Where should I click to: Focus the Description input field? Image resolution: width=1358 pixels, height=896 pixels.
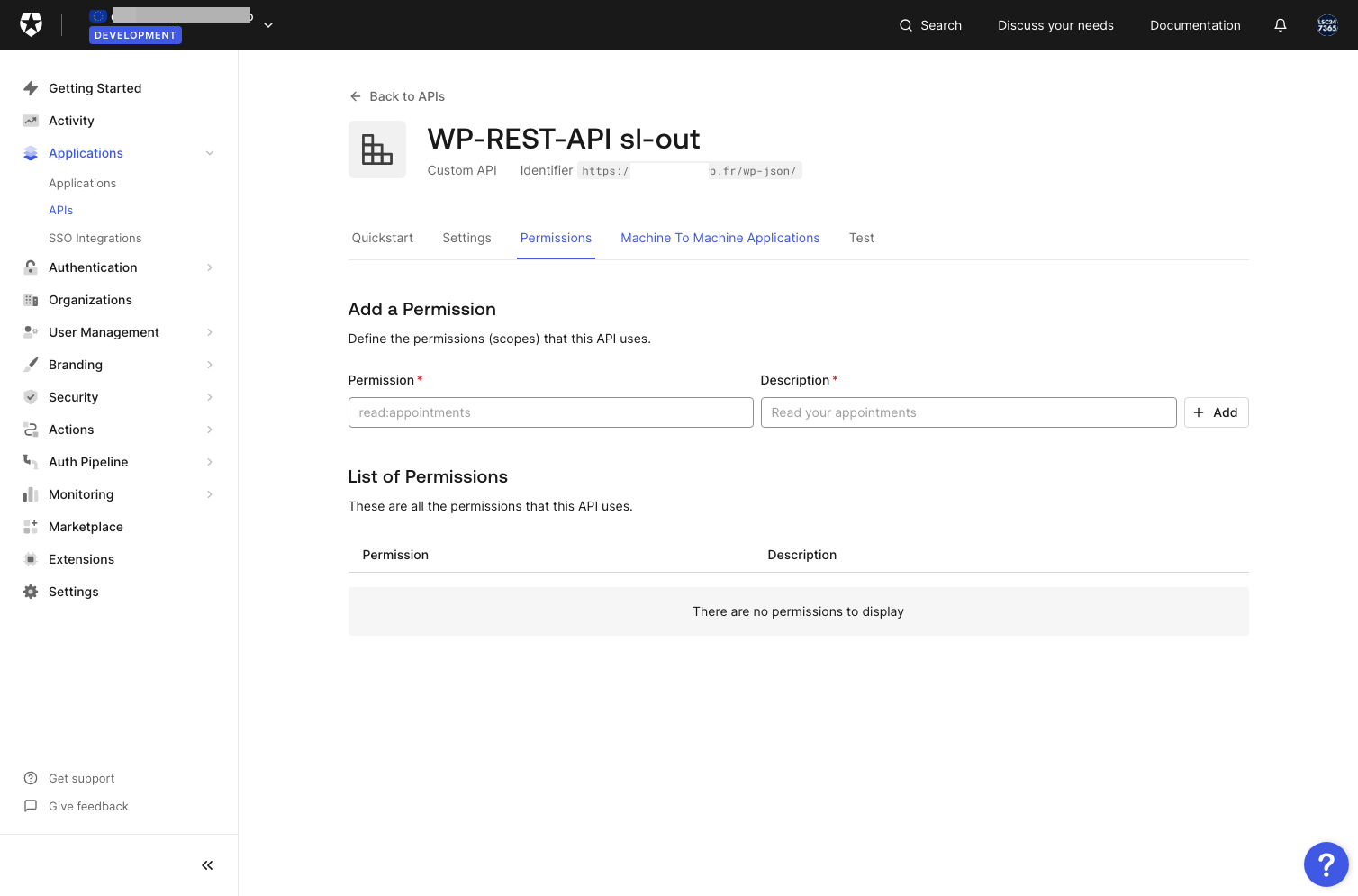pos(969,412)
